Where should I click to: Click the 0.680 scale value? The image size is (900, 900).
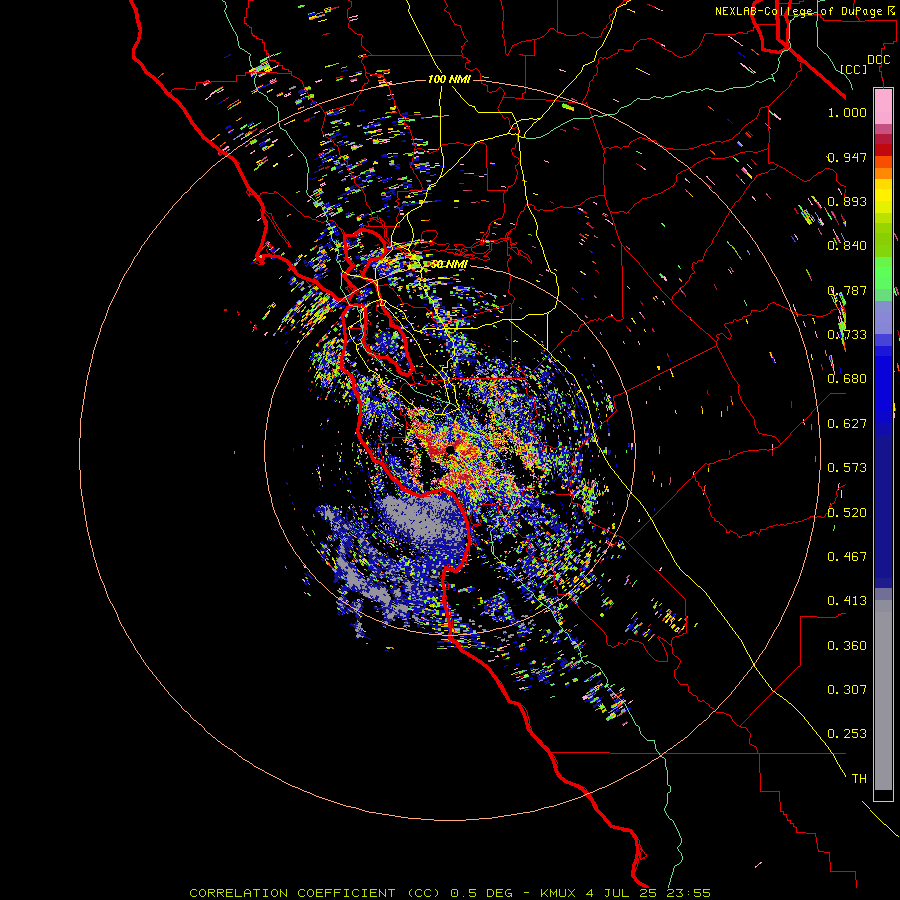tap(847, 379)
